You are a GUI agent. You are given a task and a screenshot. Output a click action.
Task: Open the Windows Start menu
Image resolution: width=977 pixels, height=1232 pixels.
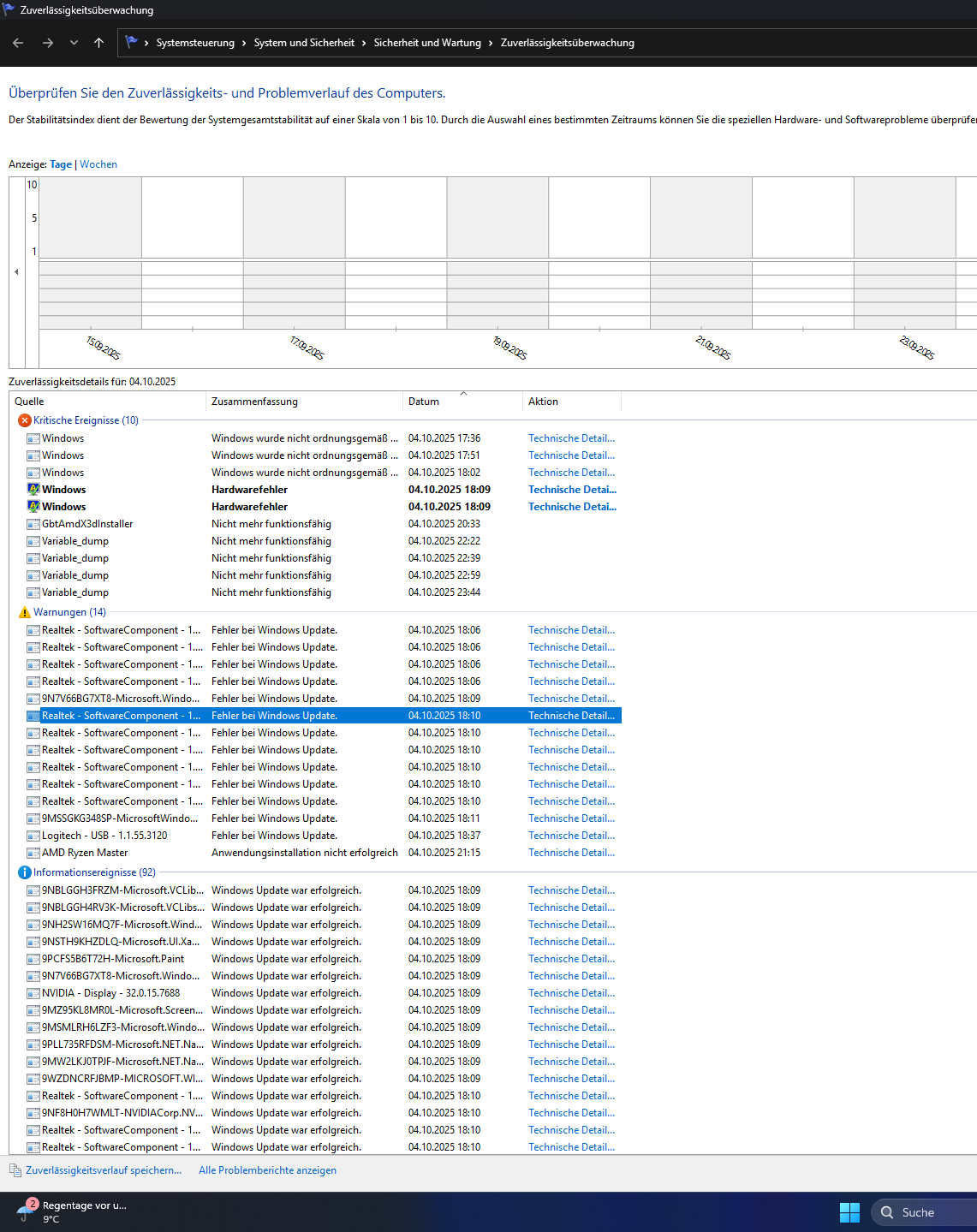[x=849, y=1212]
